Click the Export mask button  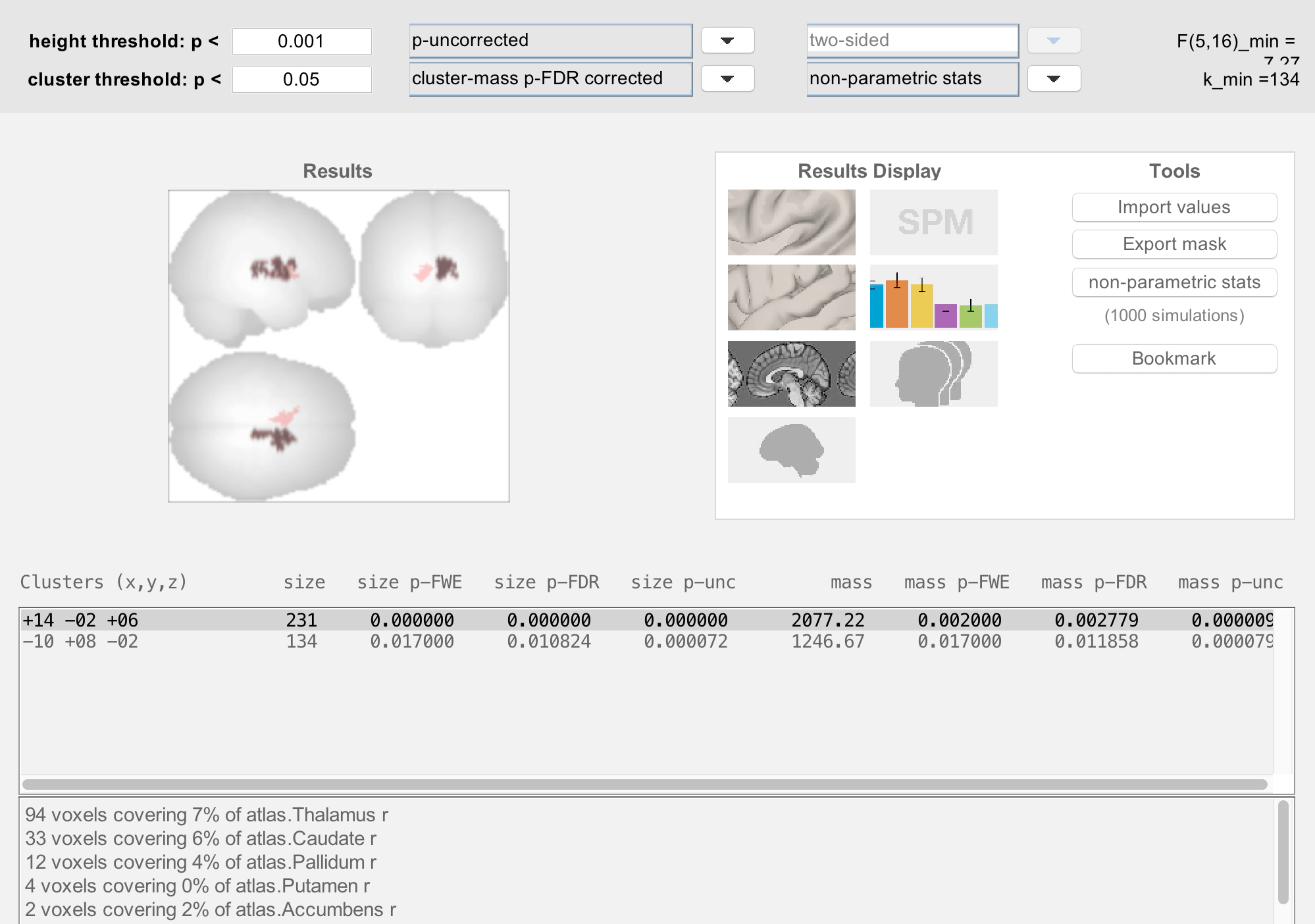(x=1173, y=244)
